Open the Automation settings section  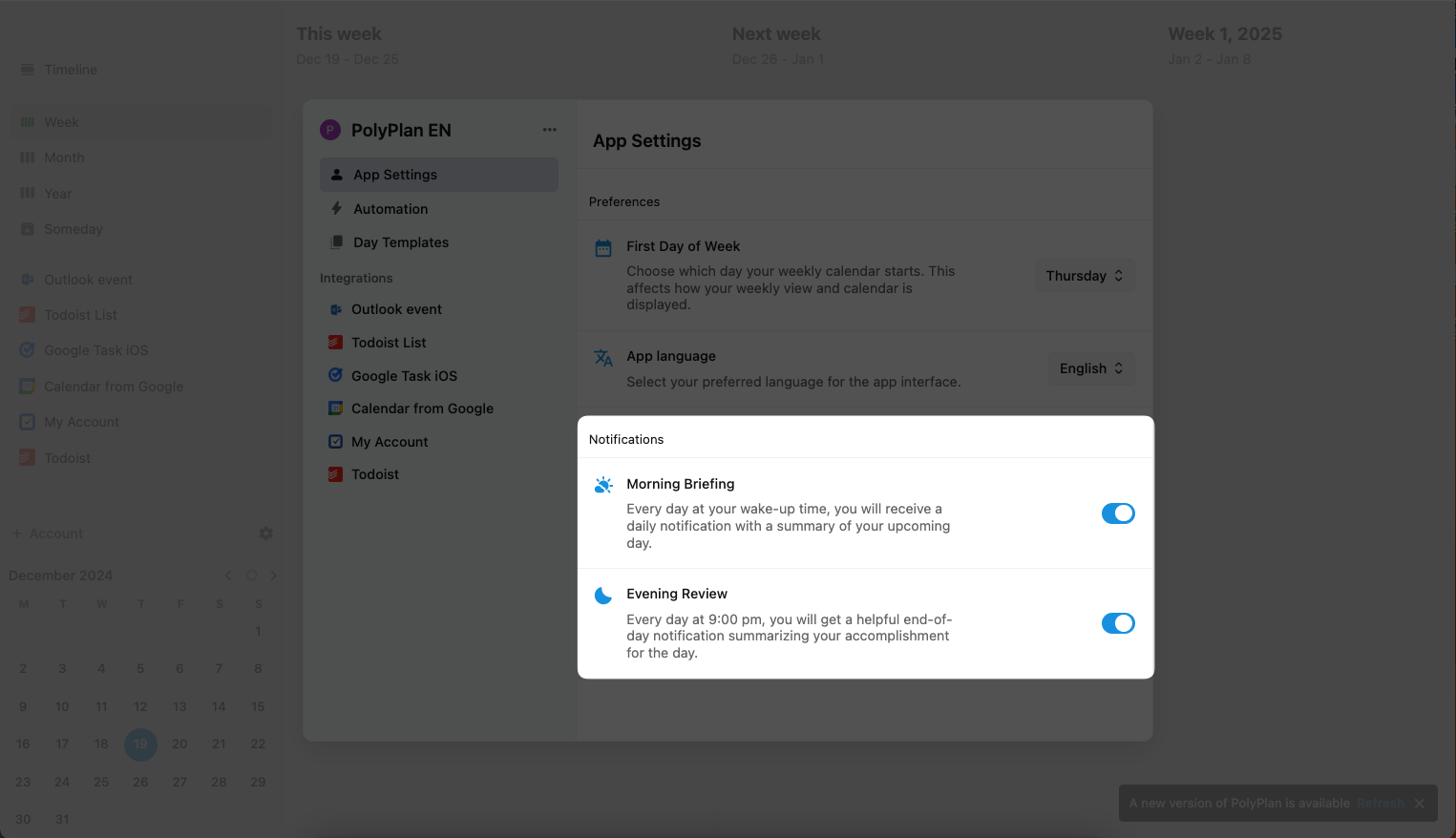tap(390, 209)
